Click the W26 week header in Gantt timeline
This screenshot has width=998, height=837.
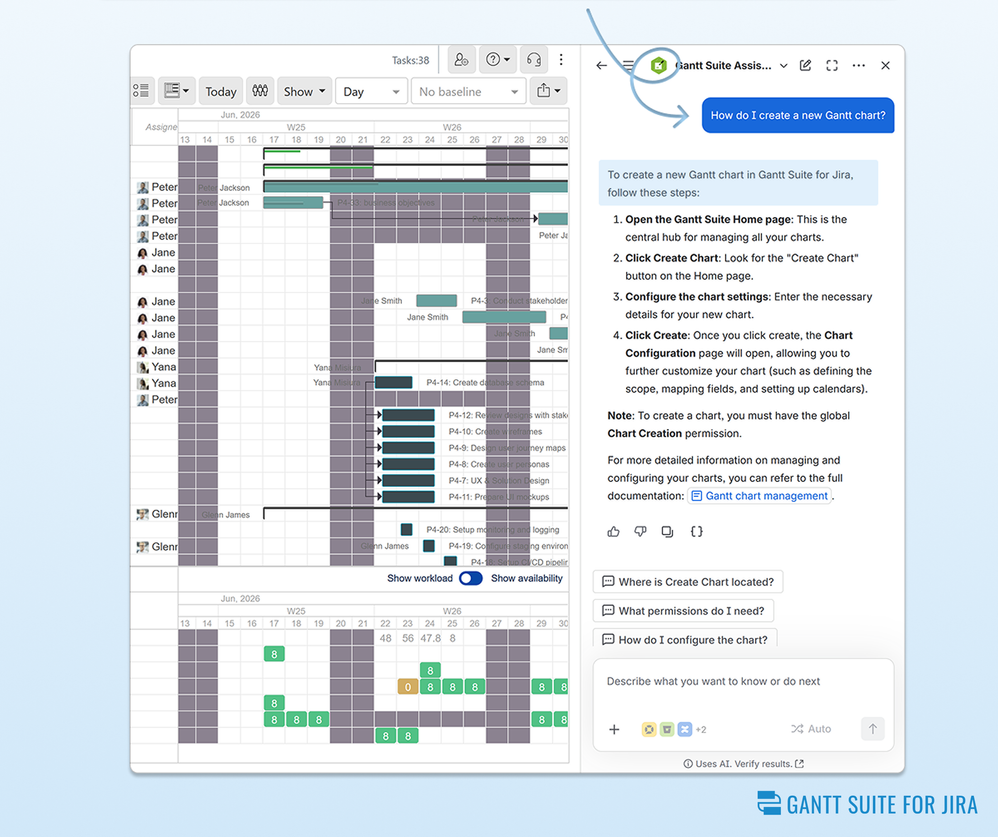point(452,127)
